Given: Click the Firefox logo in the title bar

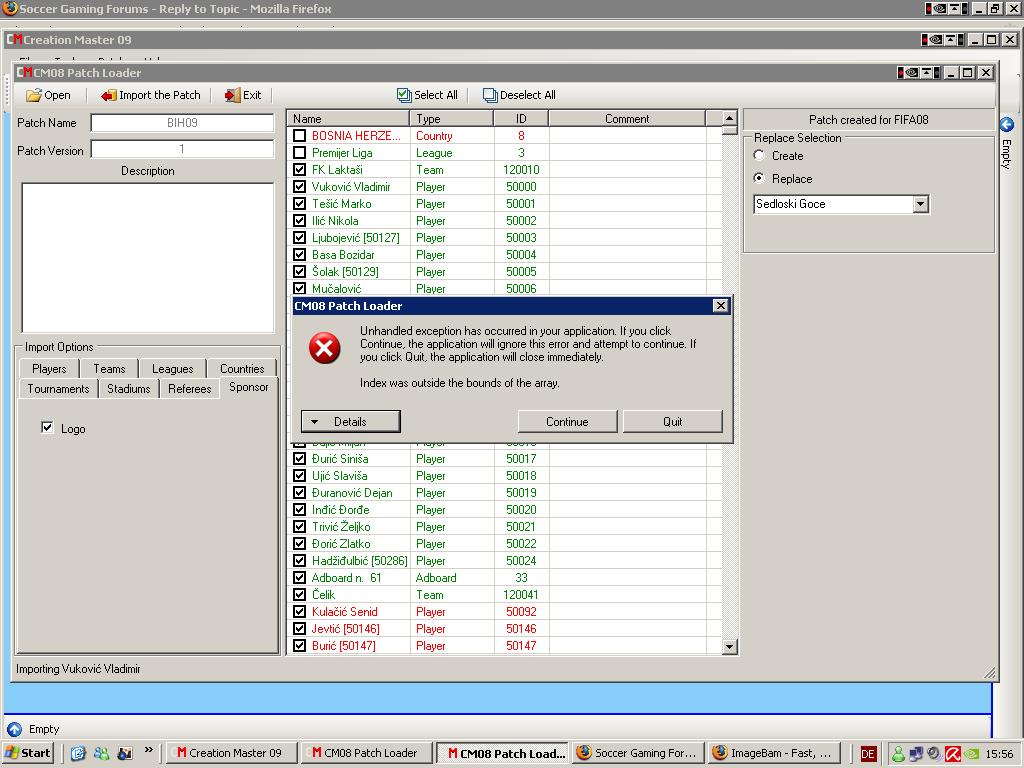Looking at the screenshot, I should click(10, 8).
